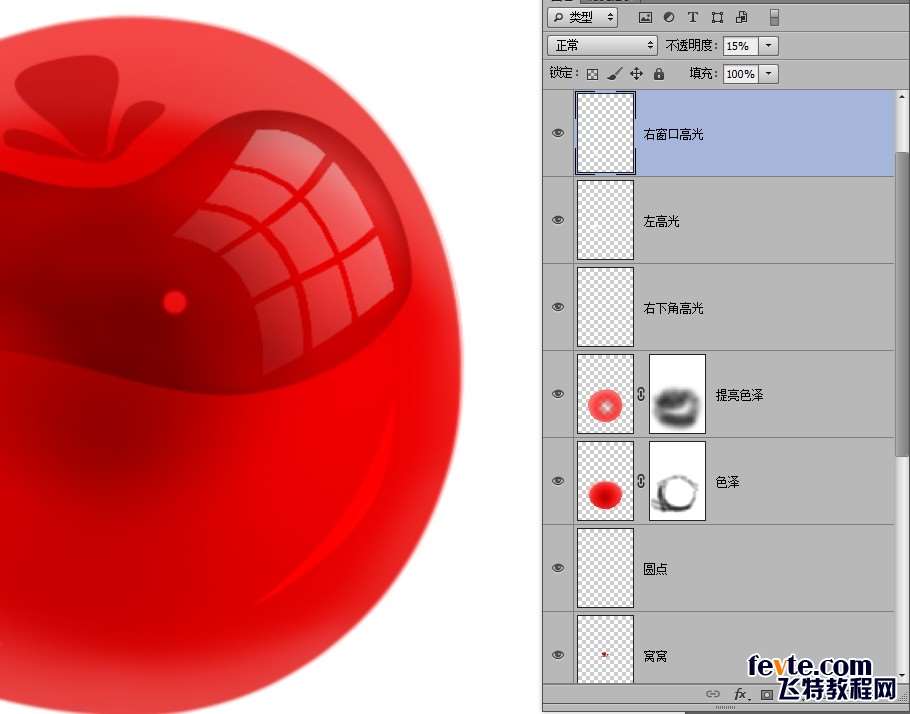Hide the 右窗口高光 layer
Screen dimensions: 910x714
[x=558, y=133]
